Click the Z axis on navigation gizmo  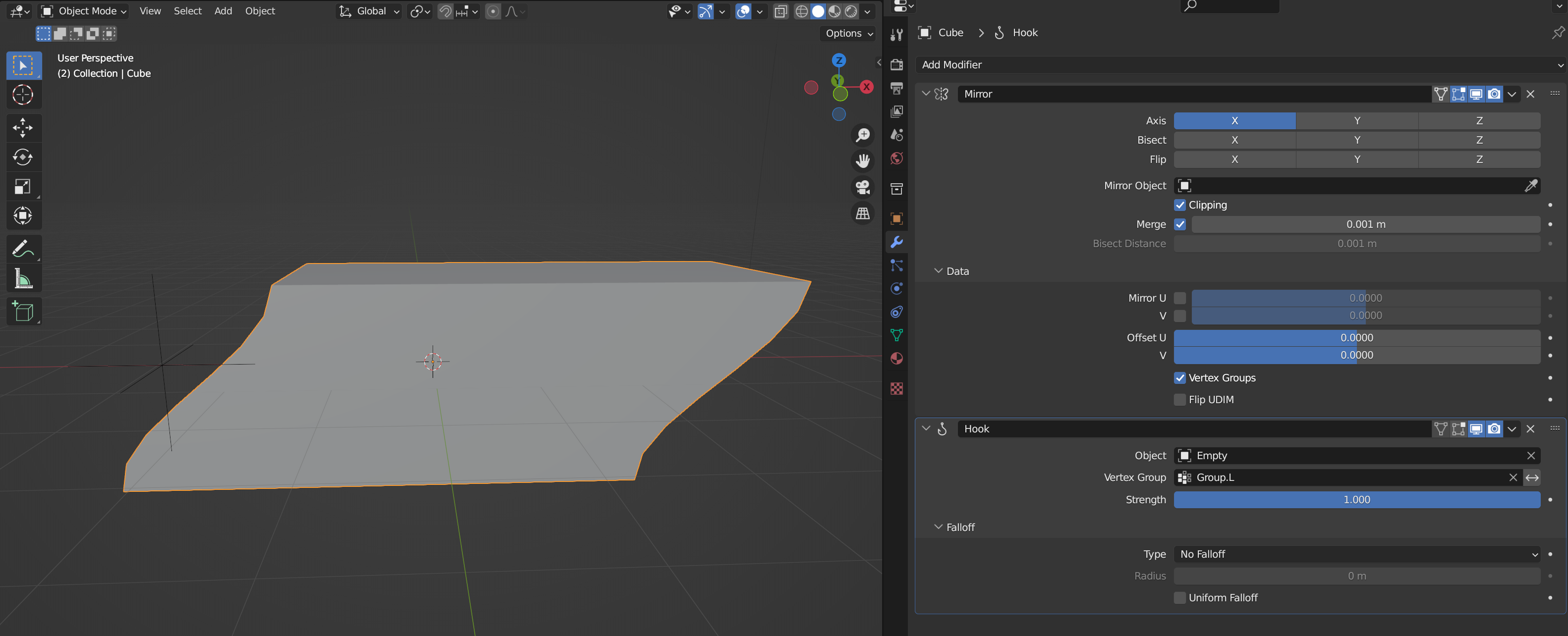(x=839, y=60)
